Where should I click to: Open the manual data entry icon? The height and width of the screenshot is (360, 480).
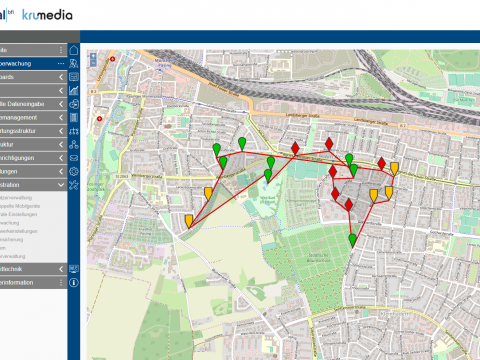pos(74,104)
